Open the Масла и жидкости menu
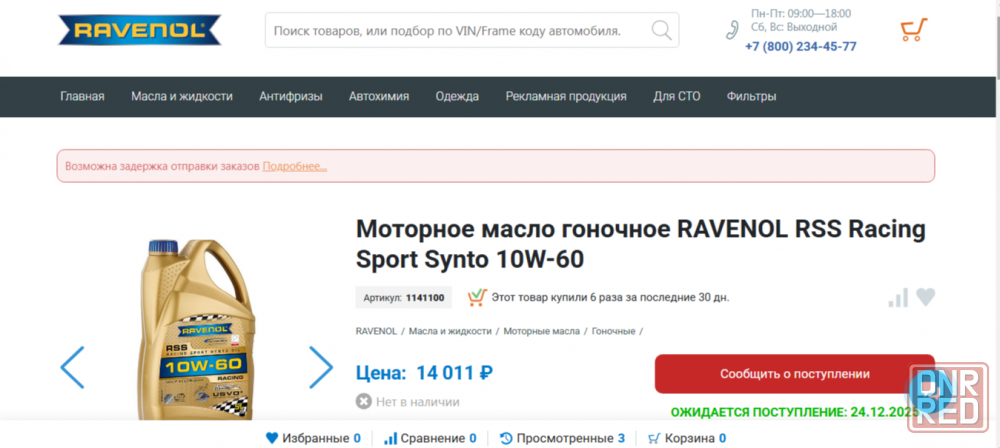 [182, 97]
